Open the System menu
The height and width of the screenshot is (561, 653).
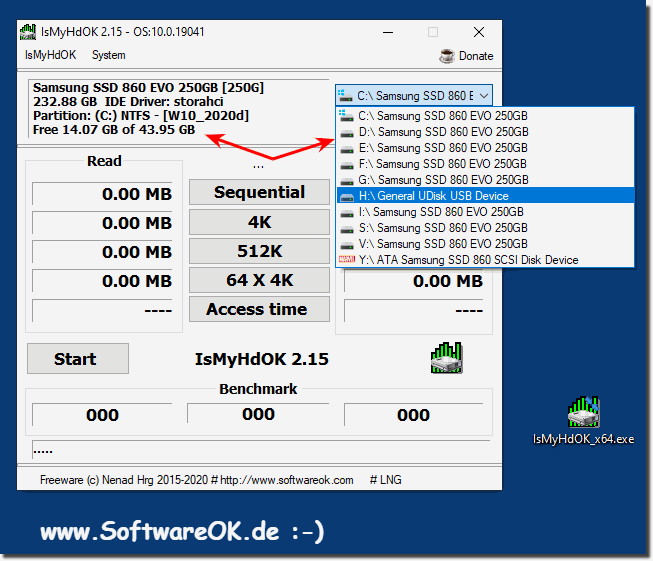point(108,55)
